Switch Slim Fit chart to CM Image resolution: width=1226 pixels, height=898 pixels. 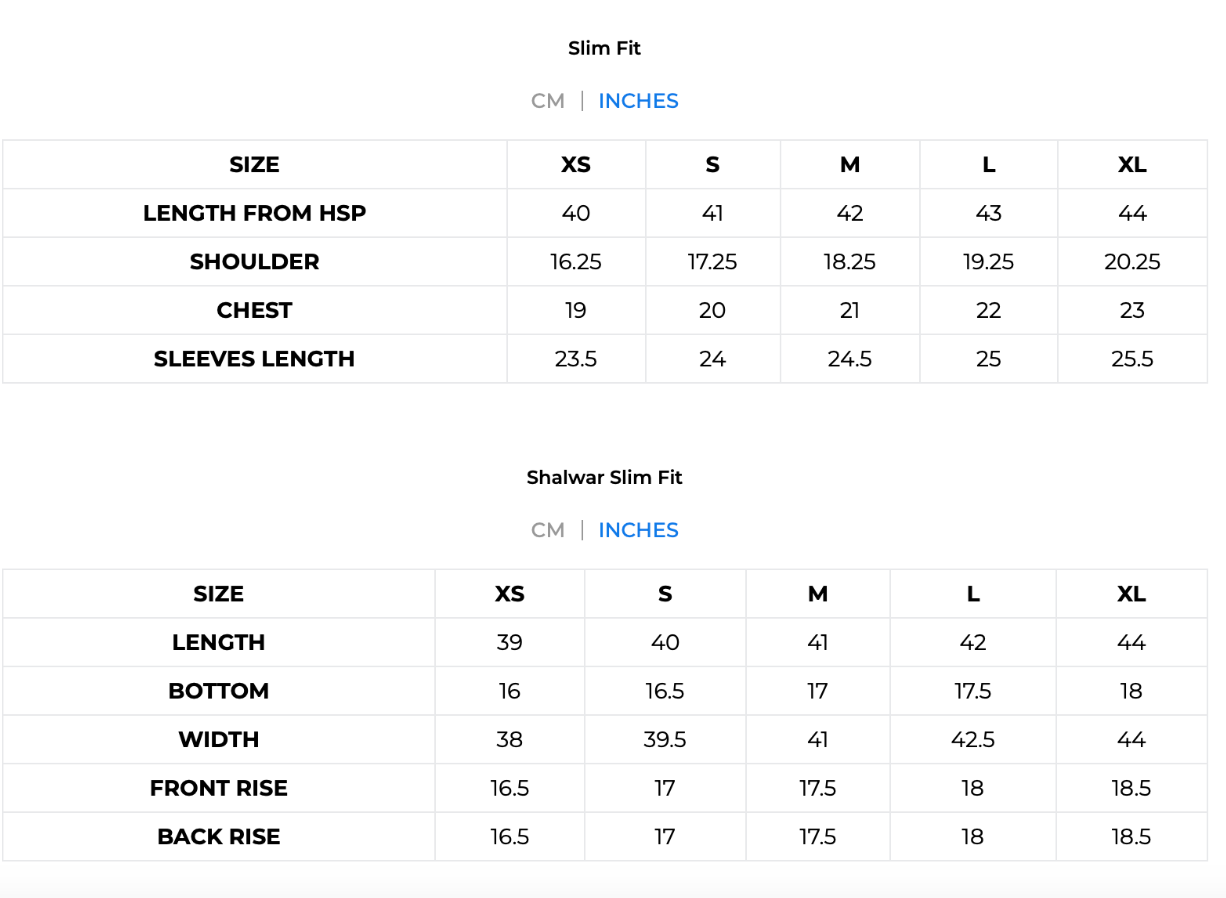click(x=548, y=101)
